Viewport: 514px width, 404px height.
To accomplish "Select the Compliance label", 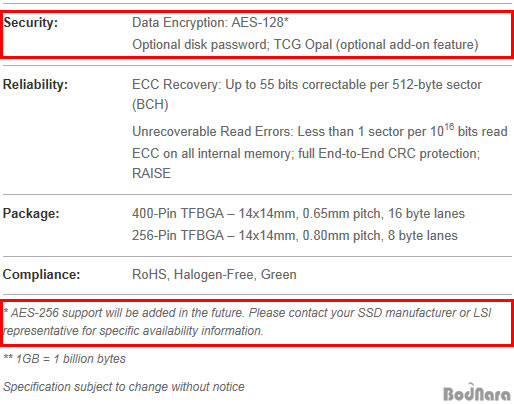I will [42, 275].
